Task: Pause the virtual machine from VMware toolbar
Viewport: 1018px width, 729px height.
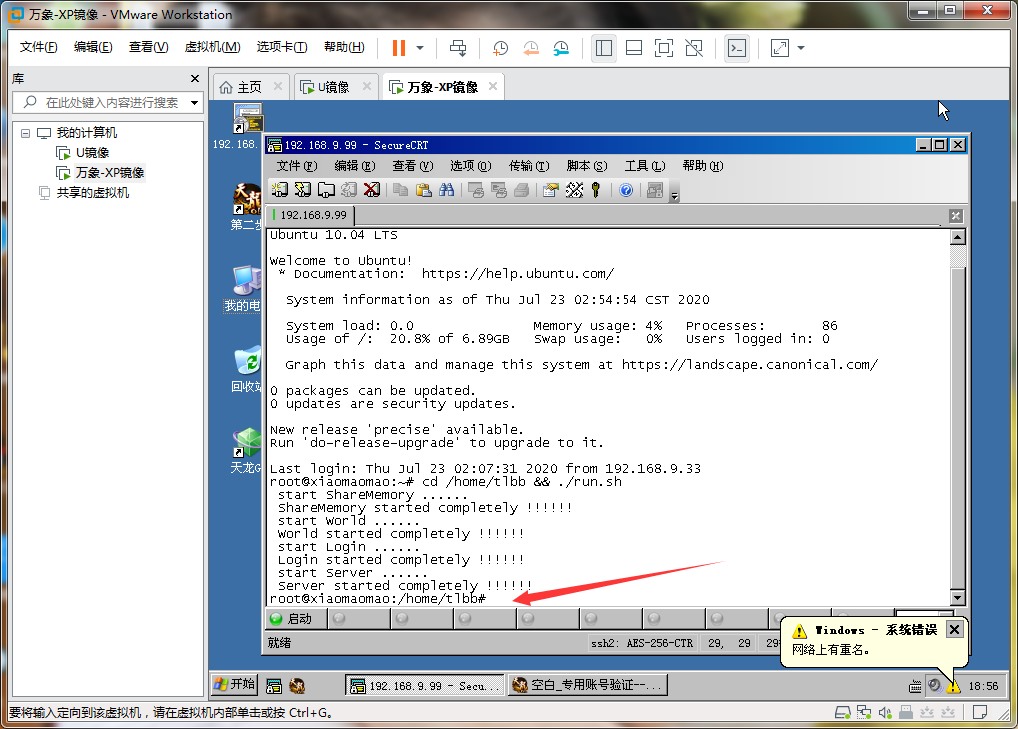Action: point(399,48)
